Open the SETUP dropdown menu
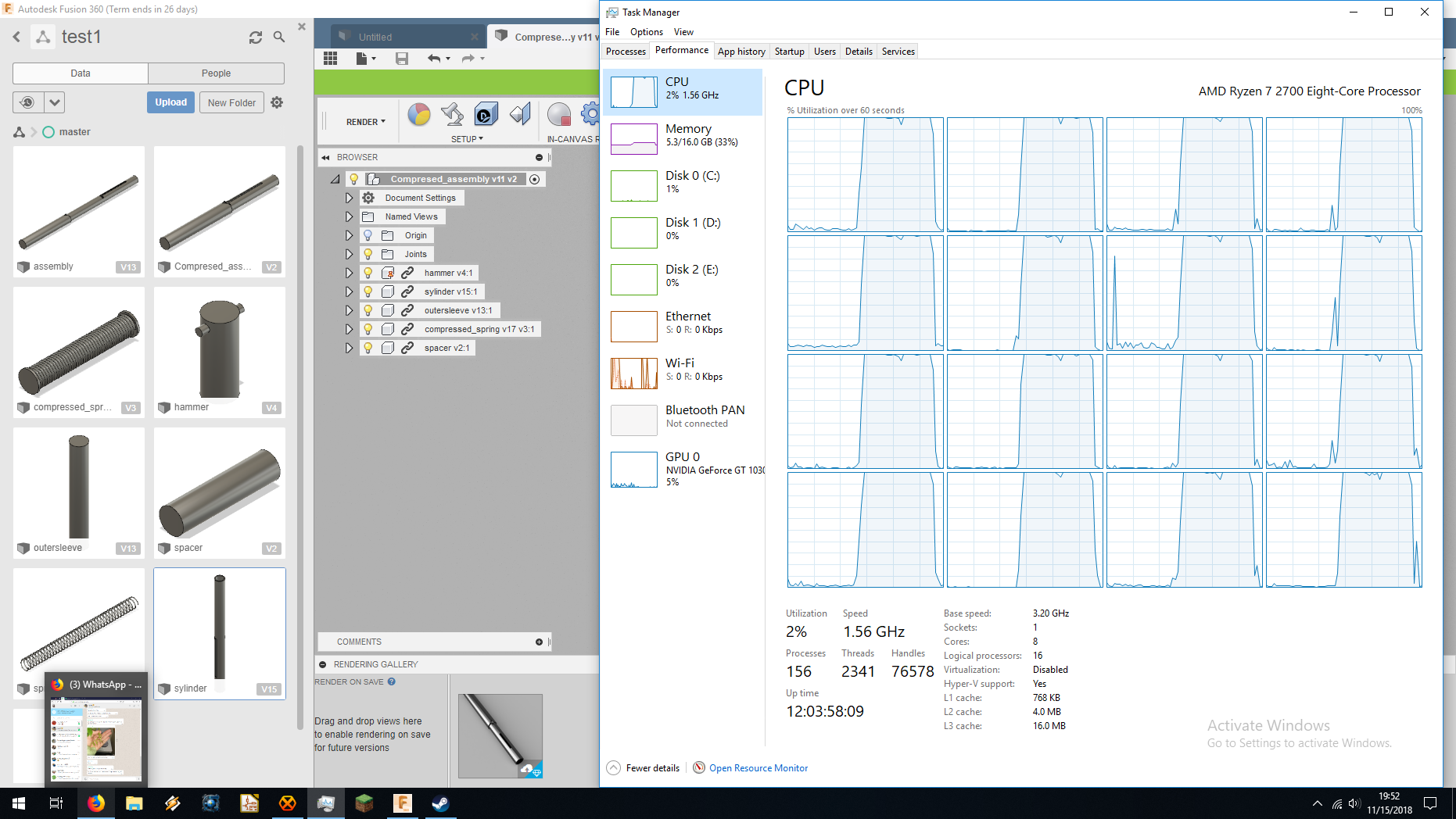This screenshot has width=1456, height=819. tap(467, 139)
